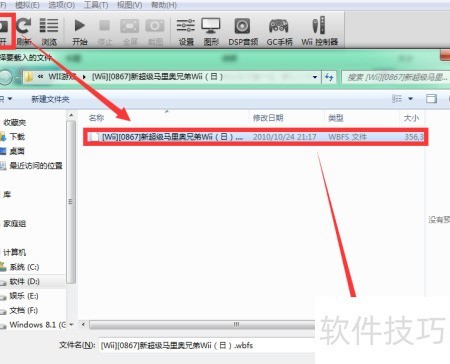The height and width of the screenshot is (364, 450).
Task: Open the 工具(T) menu
Action: (x=96, y=5)
